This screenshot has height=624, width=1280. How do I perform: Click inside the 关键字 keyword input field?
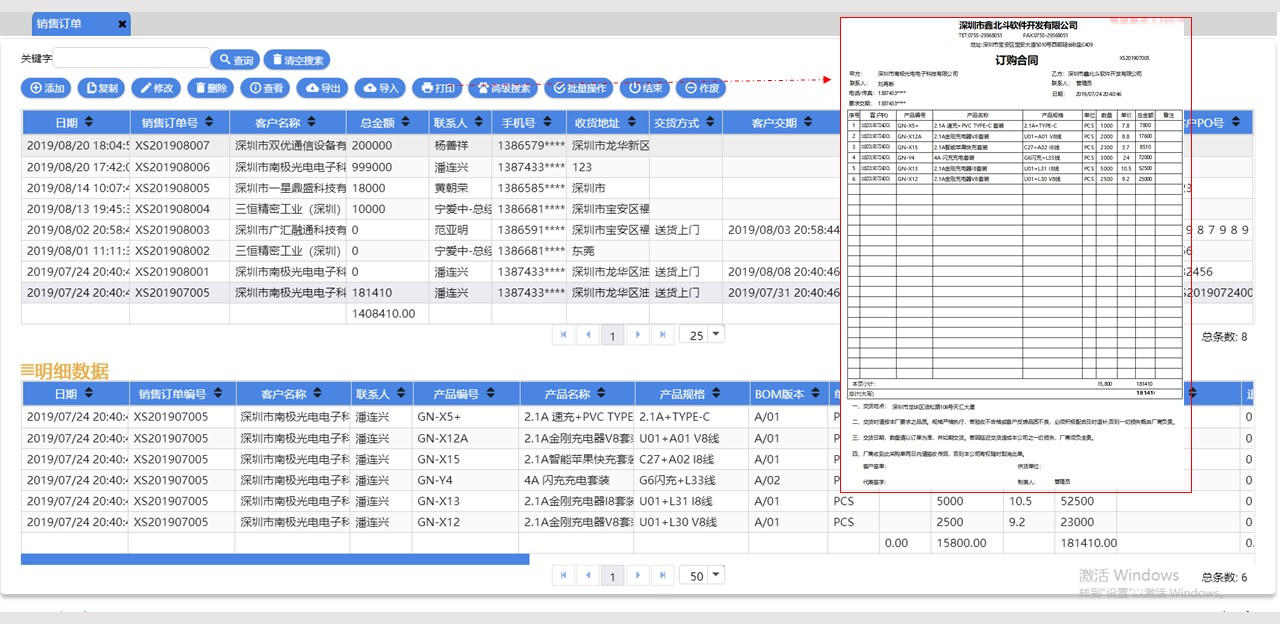[x=130, y=58]
